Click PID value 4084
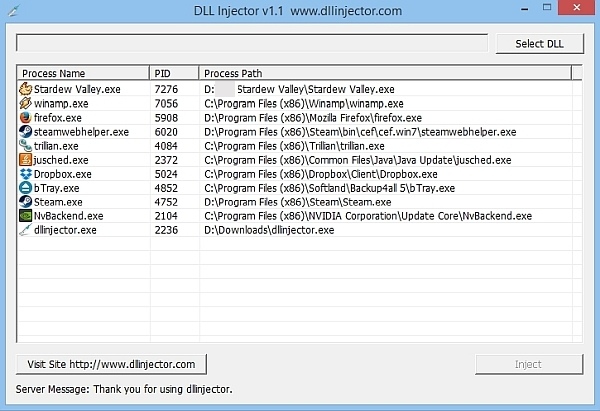This screenshot has height=411, width=600. 166,146
